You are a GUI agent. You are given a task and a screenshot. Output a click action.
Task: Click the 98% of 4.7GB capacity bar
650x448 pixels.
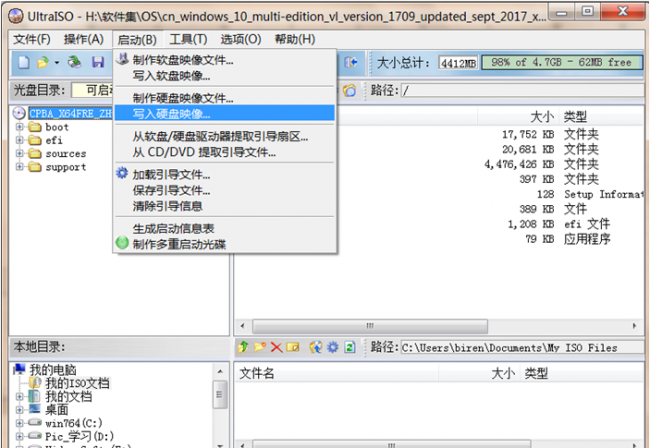click(562, 63)
